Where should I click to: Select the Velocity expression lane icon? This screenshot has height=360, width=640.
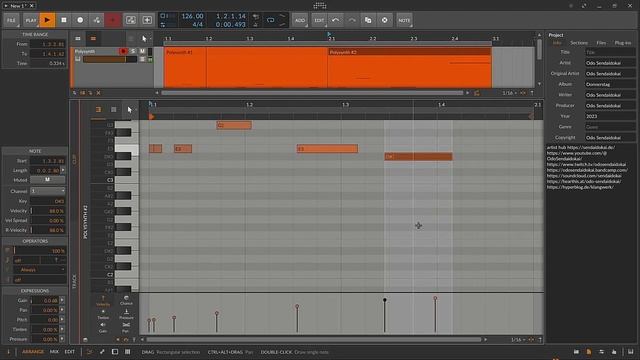click(103, 301)
